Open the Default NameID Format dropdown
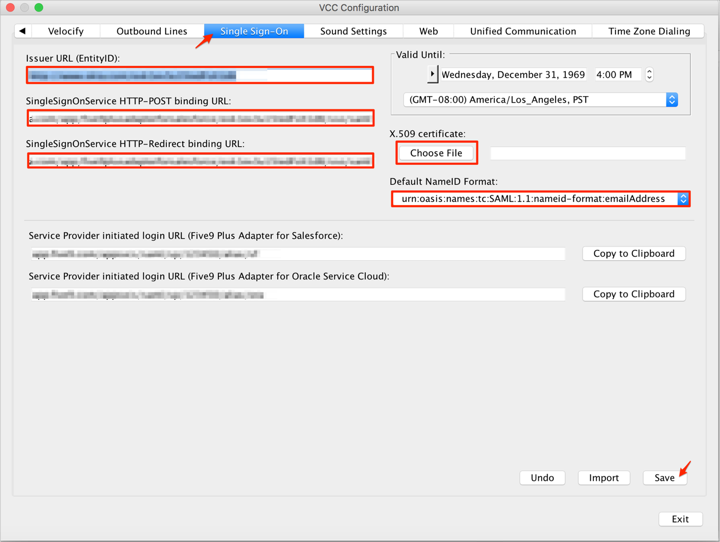720x542 pixels. pos(683,199)
